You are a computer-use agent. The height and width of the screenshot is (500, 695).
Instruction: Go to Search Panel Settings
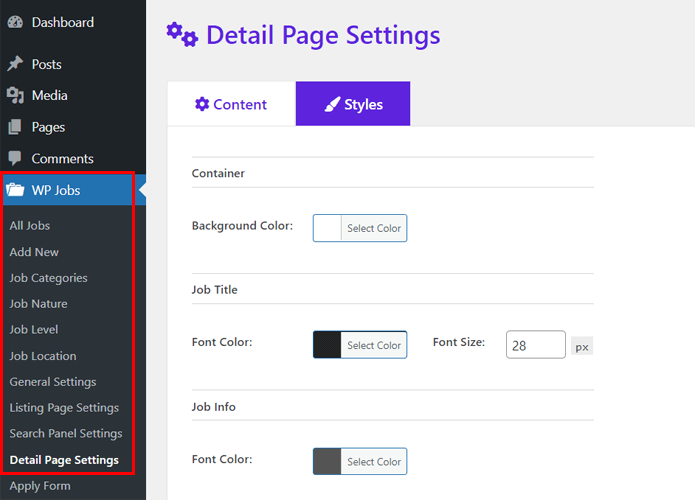pos(66,434)
